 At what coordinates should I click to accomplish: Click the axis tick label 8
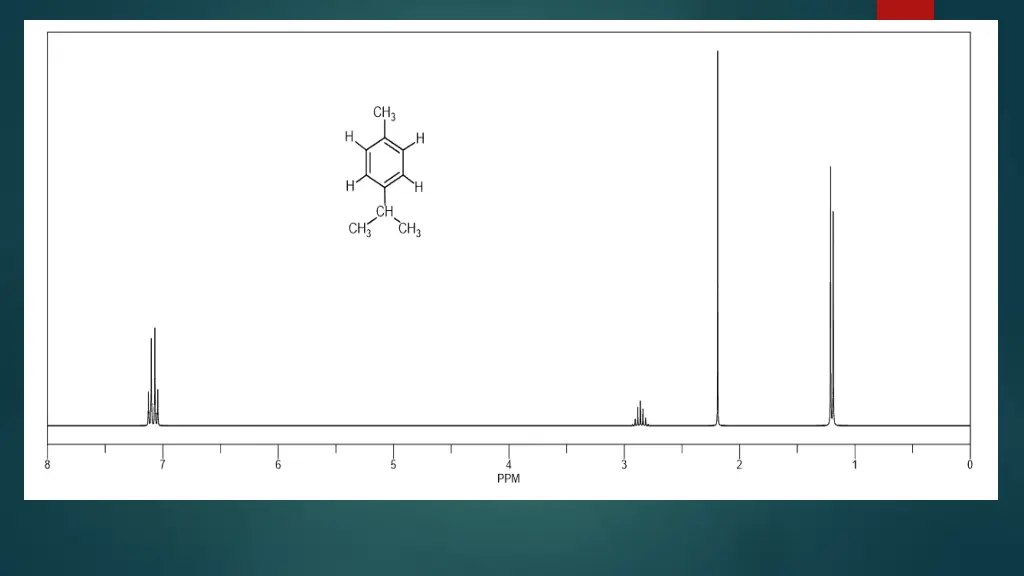(x=47, y=465)
